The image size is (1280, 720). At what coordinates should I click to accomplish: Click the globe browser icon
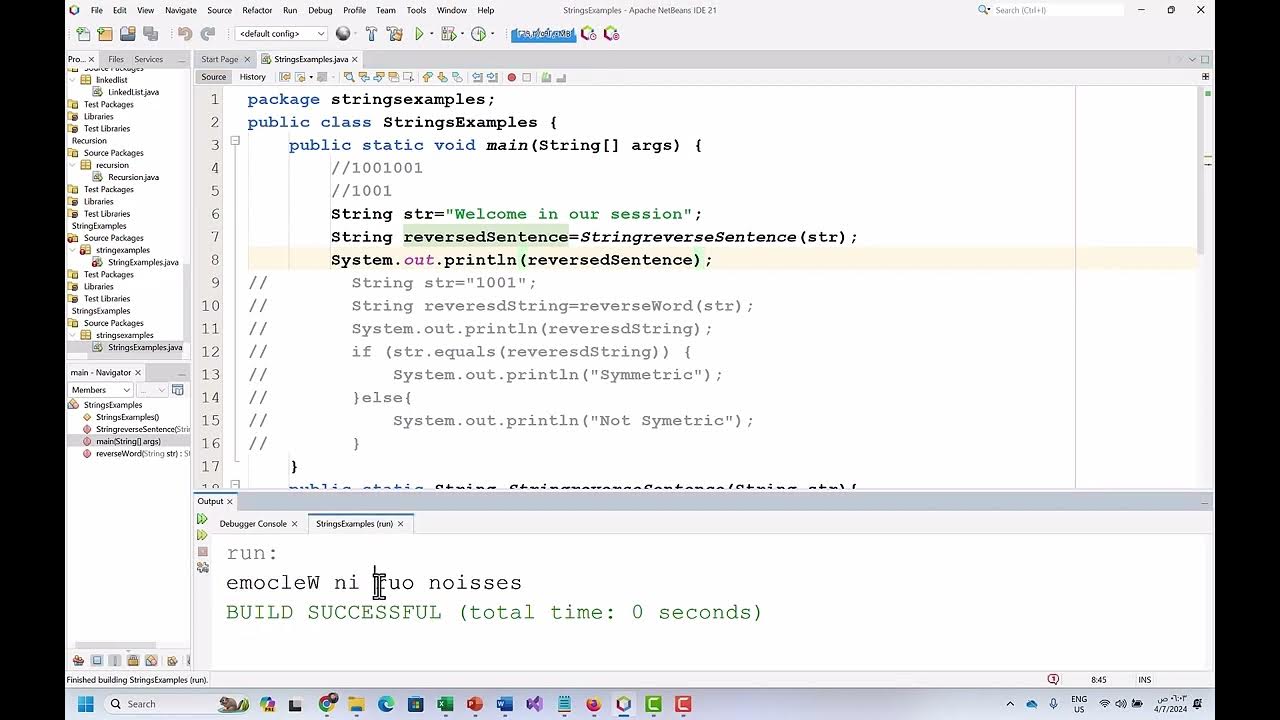[x=343, y=34]
